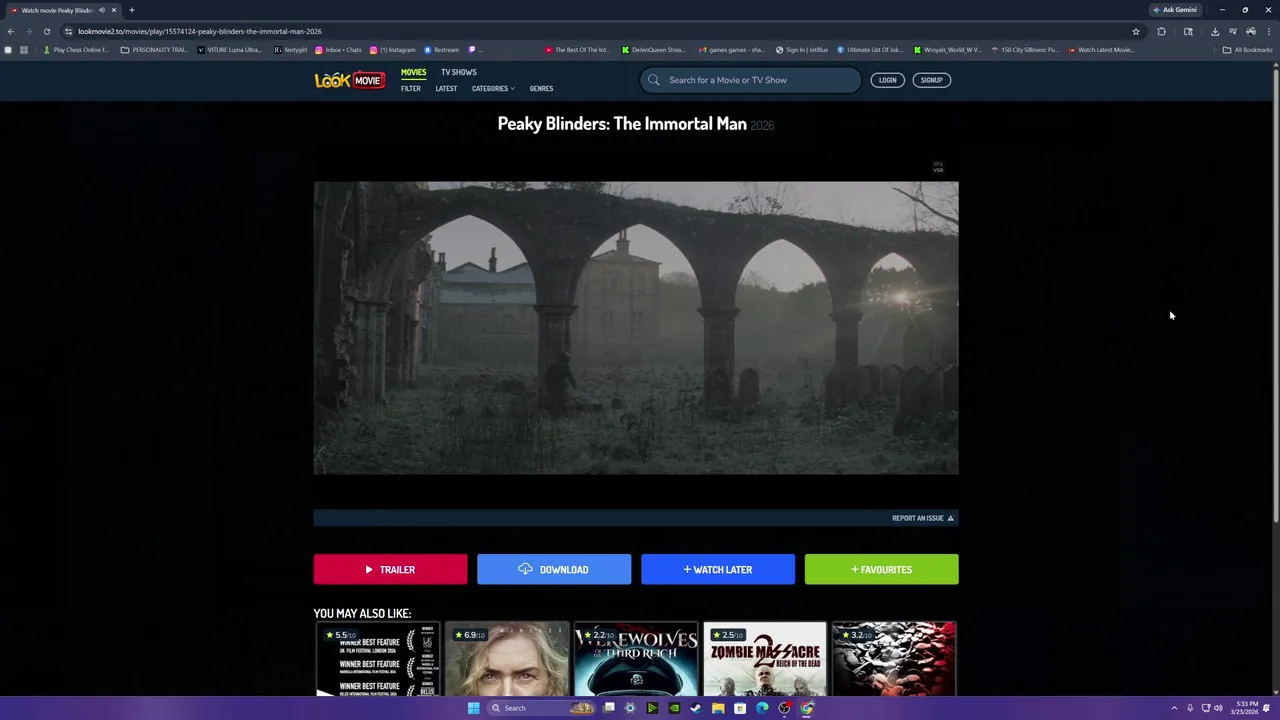Click the search magnifier icon in site header
The height and width of the screenshot is (720, 1280).
point(654,80)
